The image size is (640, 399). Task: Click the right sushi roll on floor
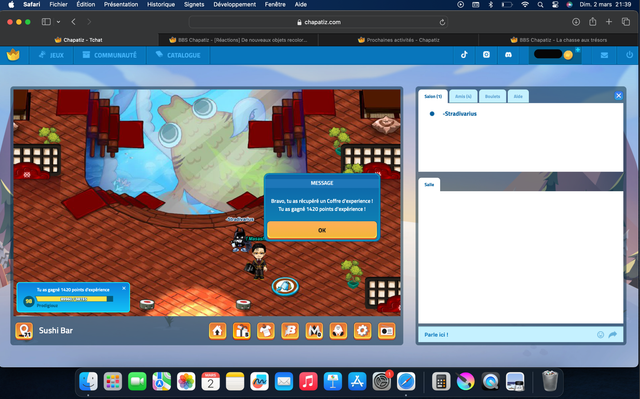point(243,304)
